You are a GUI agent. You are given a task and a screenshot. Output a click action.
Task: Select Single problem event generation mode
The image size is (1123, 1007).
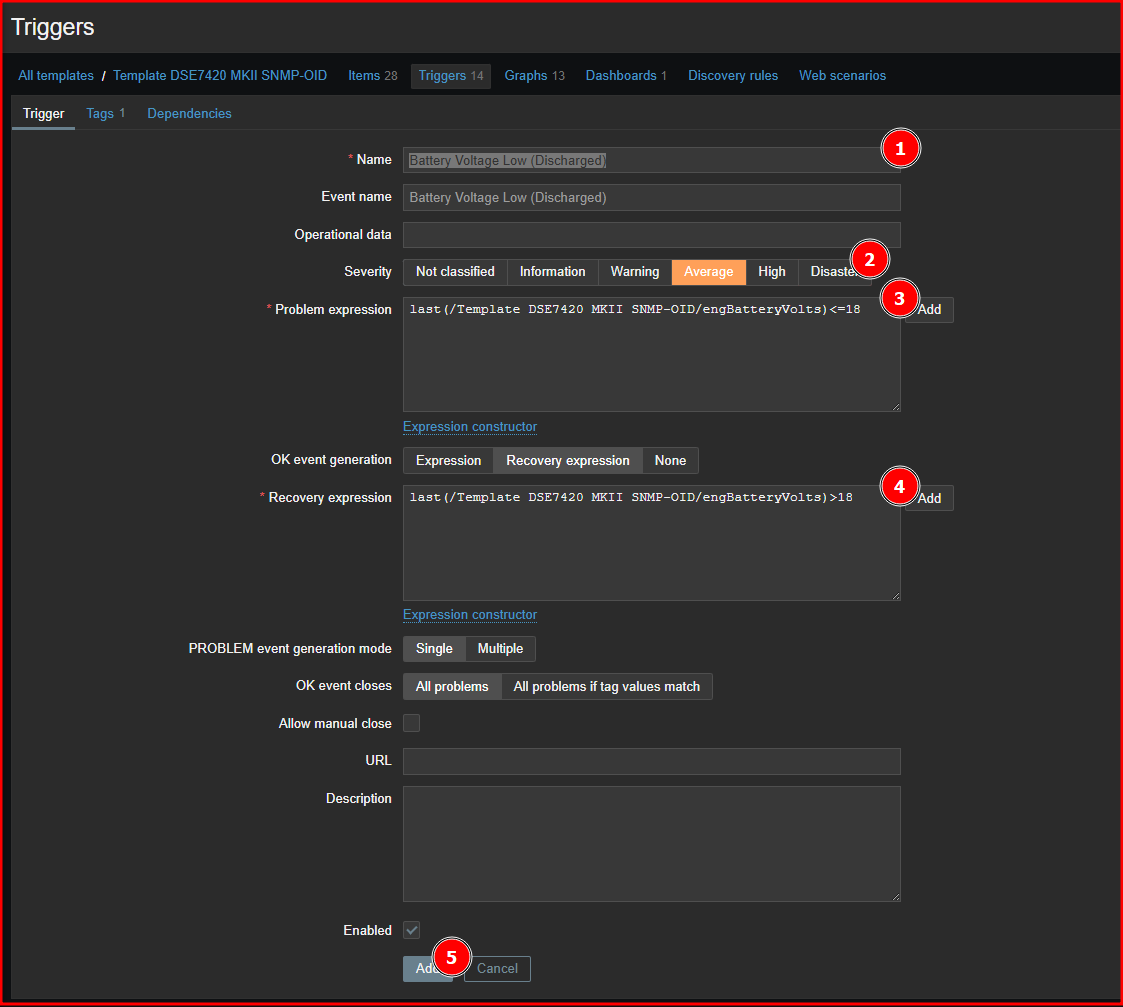(434, 649)
